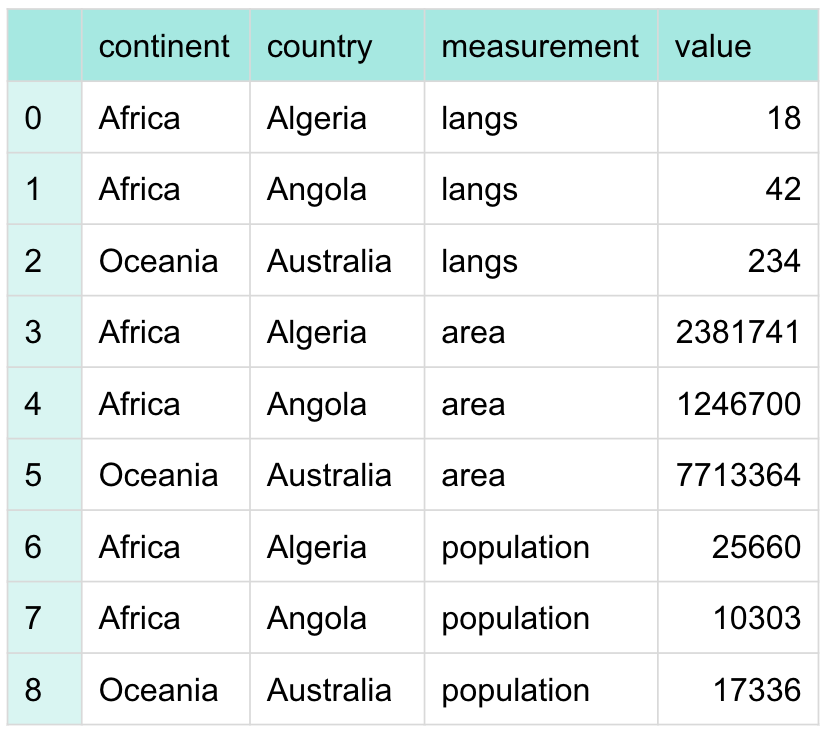Select the value cell 10303
Screen dimensions: 828x734
click(x=756, y=618)
